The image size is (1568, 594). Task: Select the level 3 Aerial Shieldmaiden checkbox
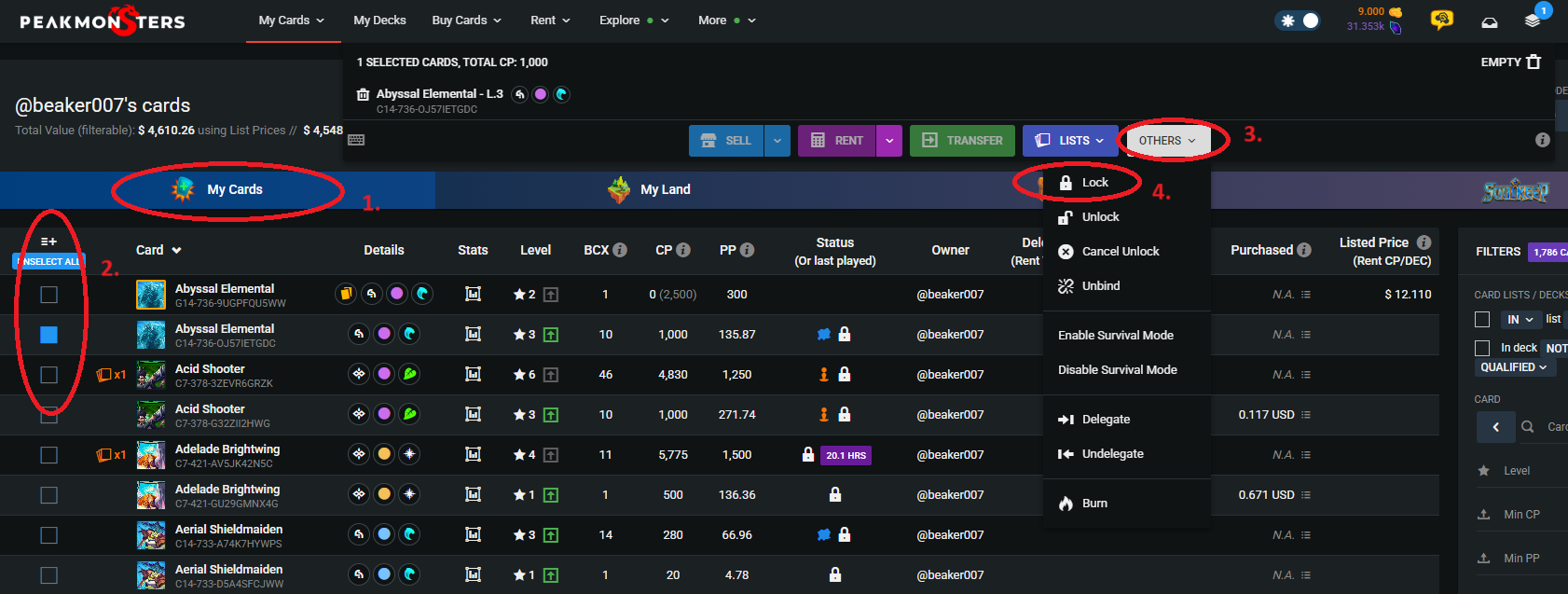point(48,535)
